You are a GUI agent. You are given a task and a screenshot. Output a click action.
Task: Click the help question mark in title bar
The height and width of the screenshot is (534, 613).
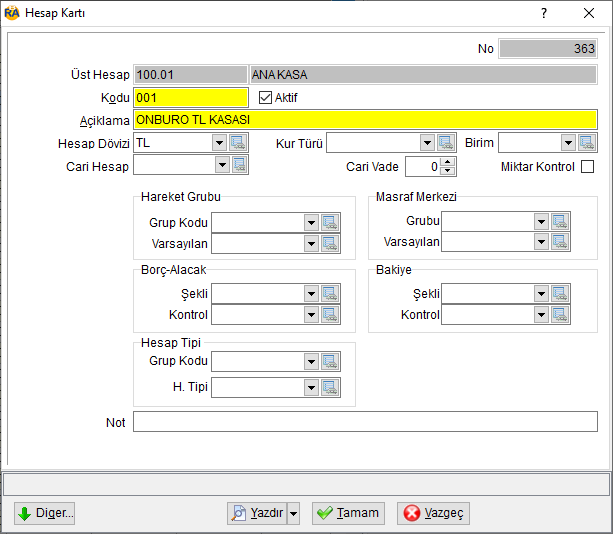pyautogui.click(x=544, y=13)
